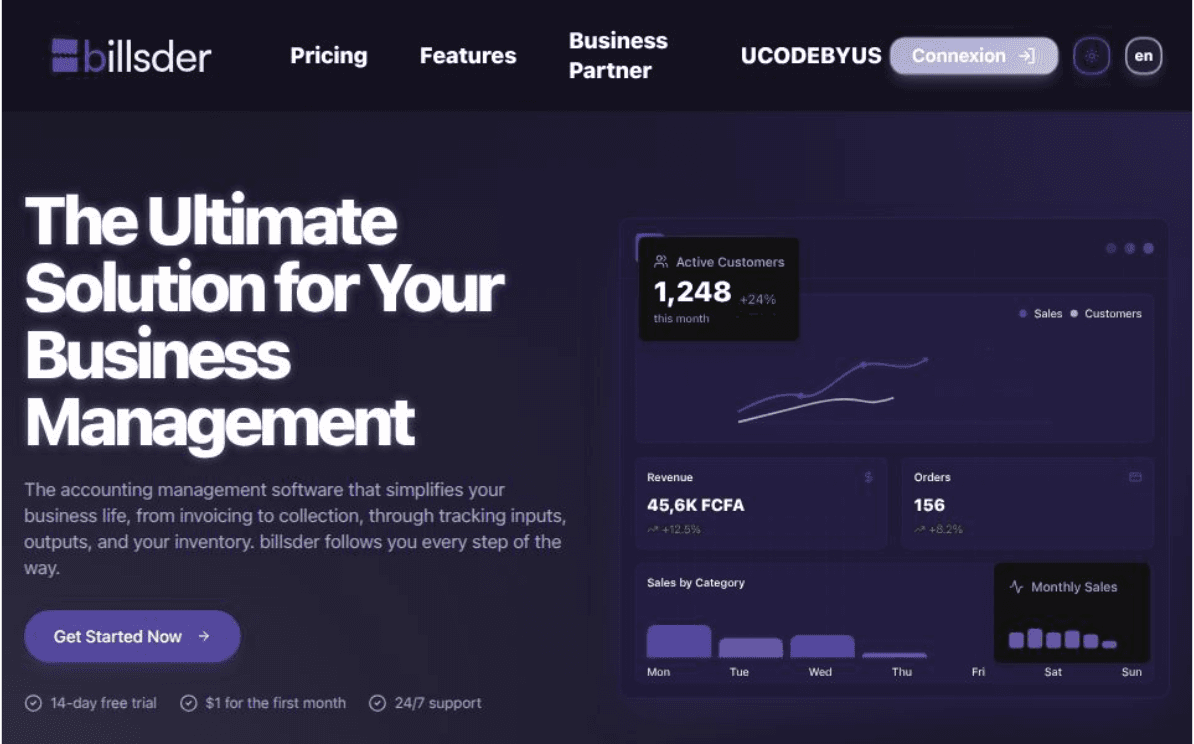Click the billsder logo icon

pyautogui.click(x=65, y=56)
